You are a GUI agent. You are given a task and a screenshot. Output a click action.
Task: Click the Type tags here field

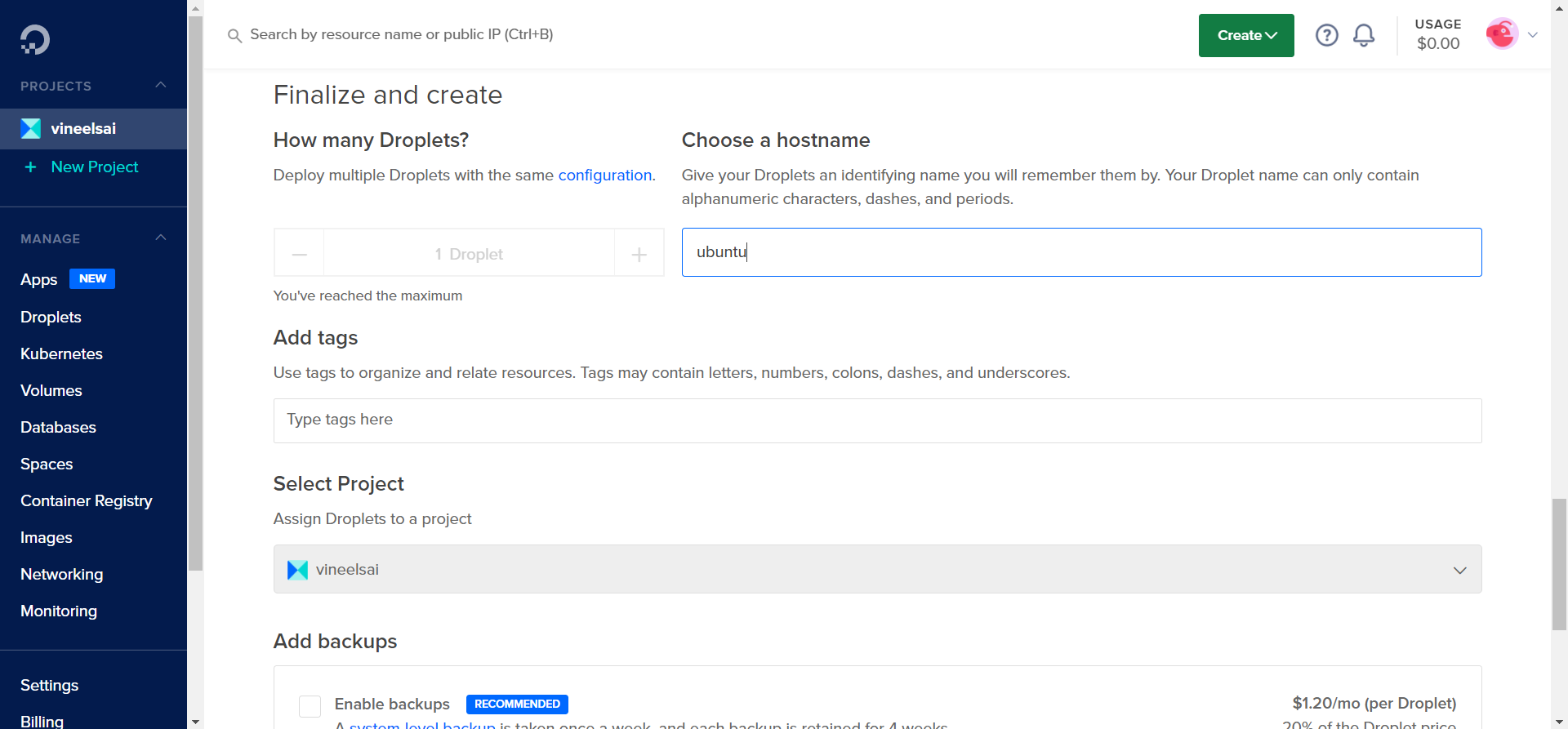[x=877, y=420]
